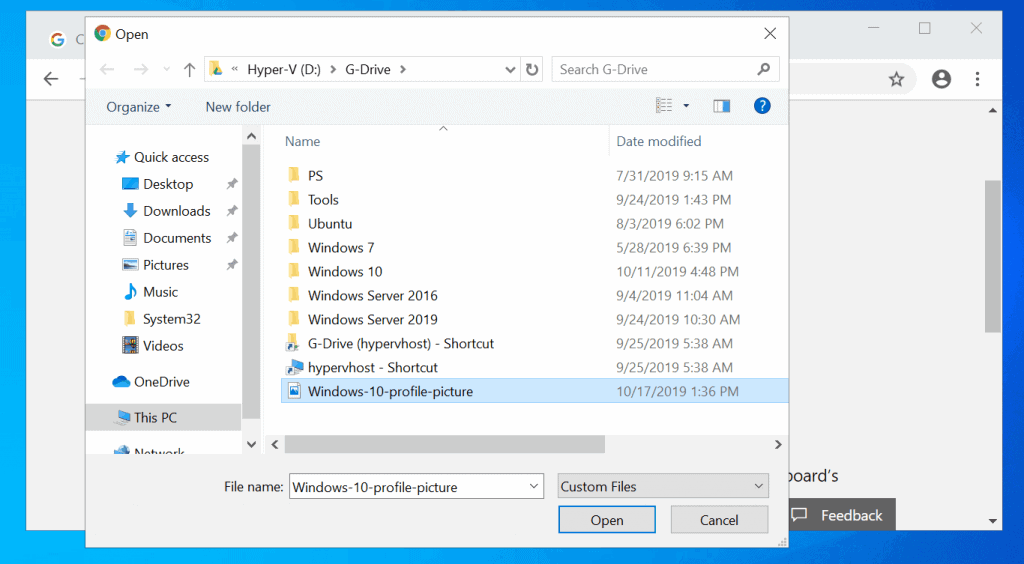Click G-Drive (hypervhost) shortcut icon
The height and width of the screenshot is (564, 1024).
click(x=294, y=343)
